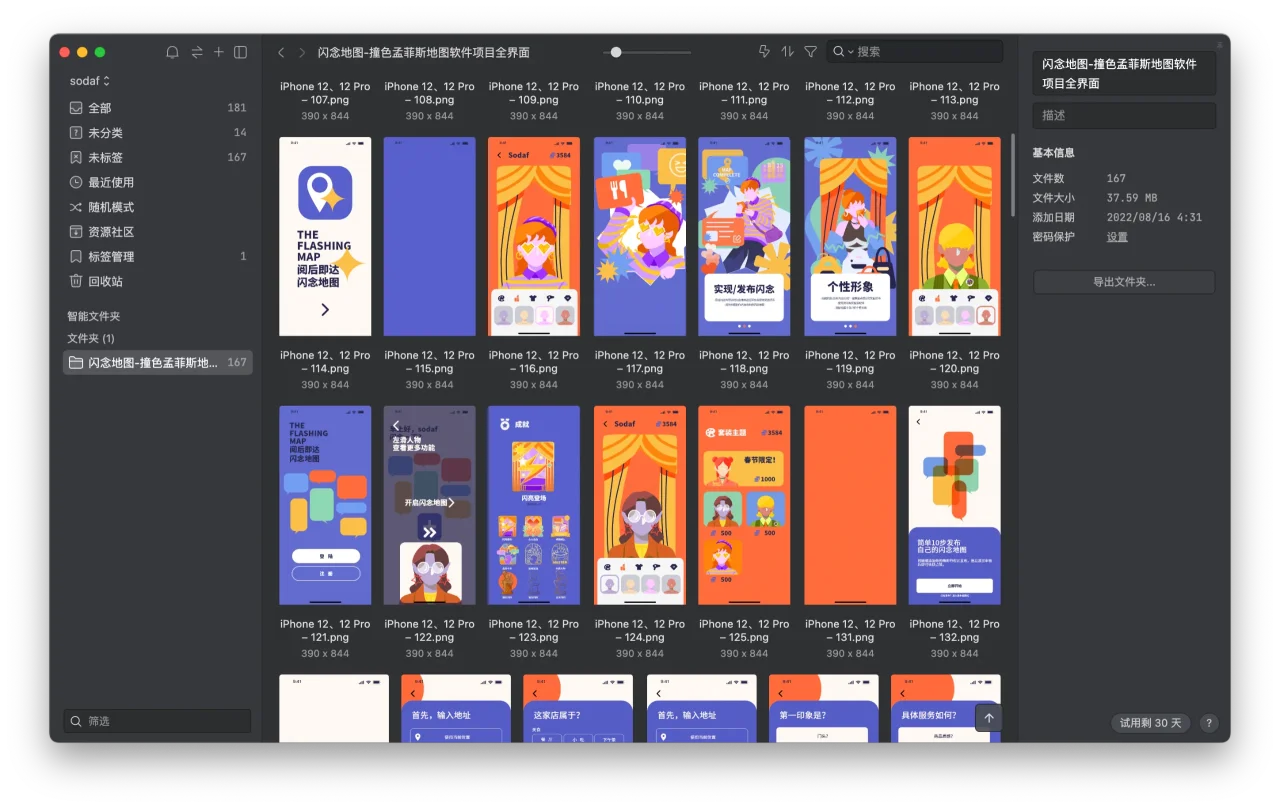Click the grid vertical scrollbar
1280x808 pixels.
tap(1012, 175)
